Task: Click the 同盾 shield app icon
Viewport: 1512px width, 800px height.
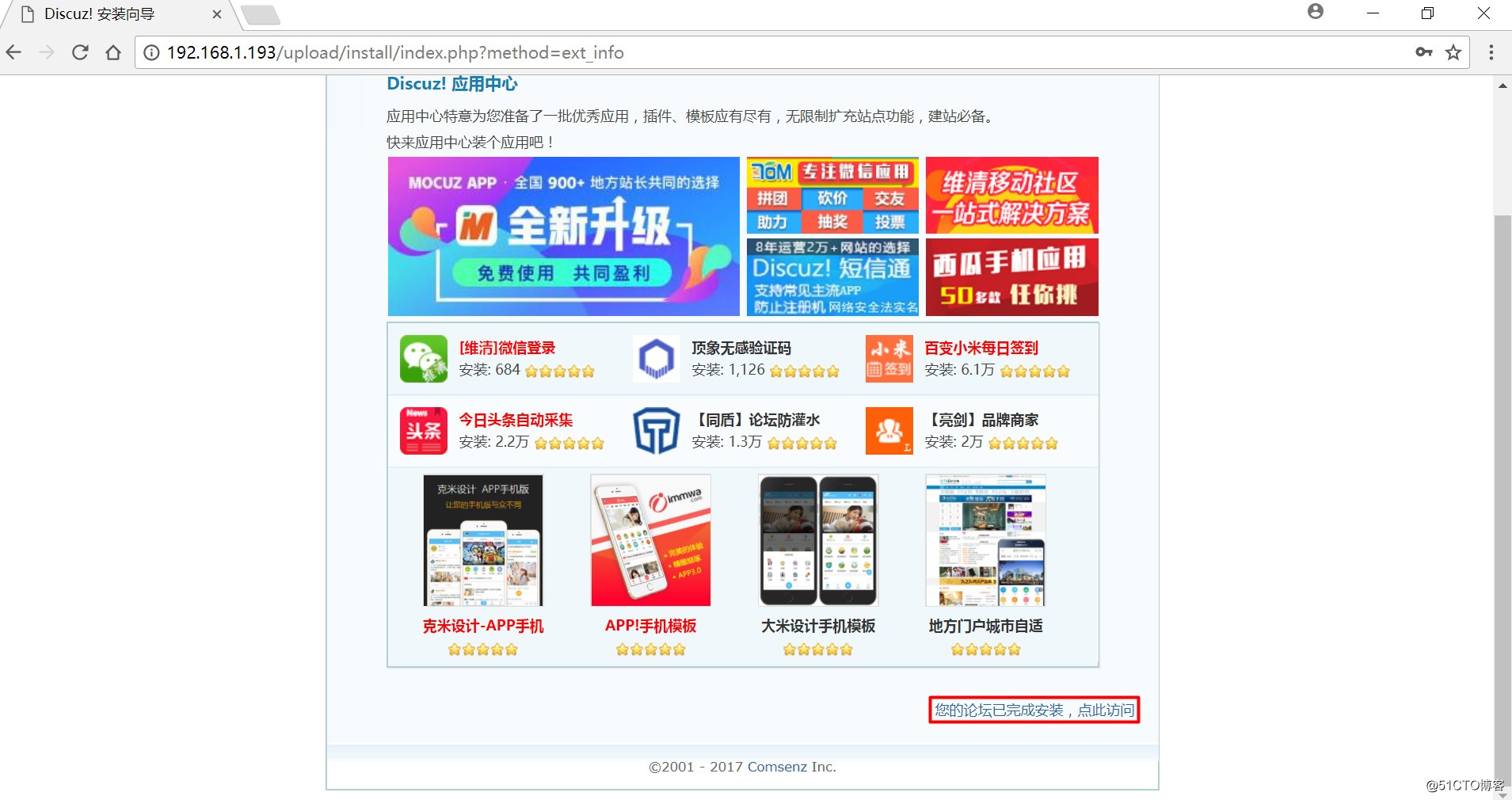Action: point(657,431)
